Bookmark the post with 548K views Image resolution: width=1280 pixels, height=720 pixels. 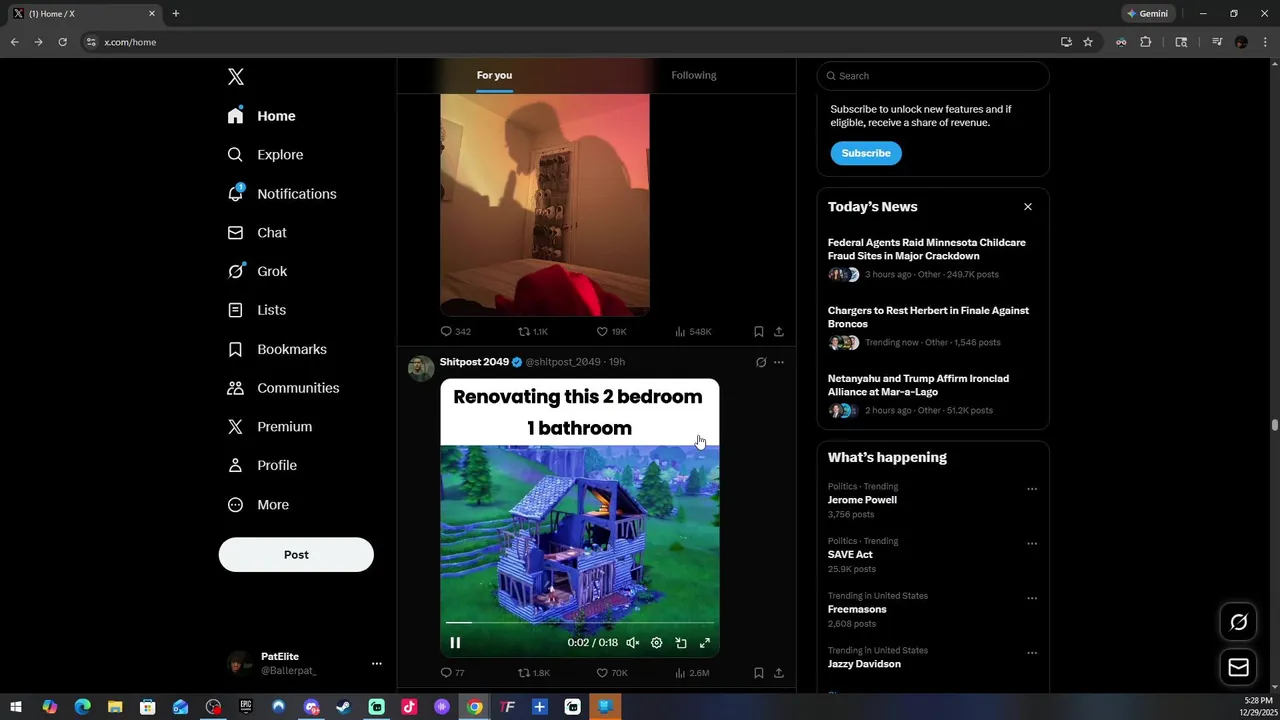pos(759,332)
